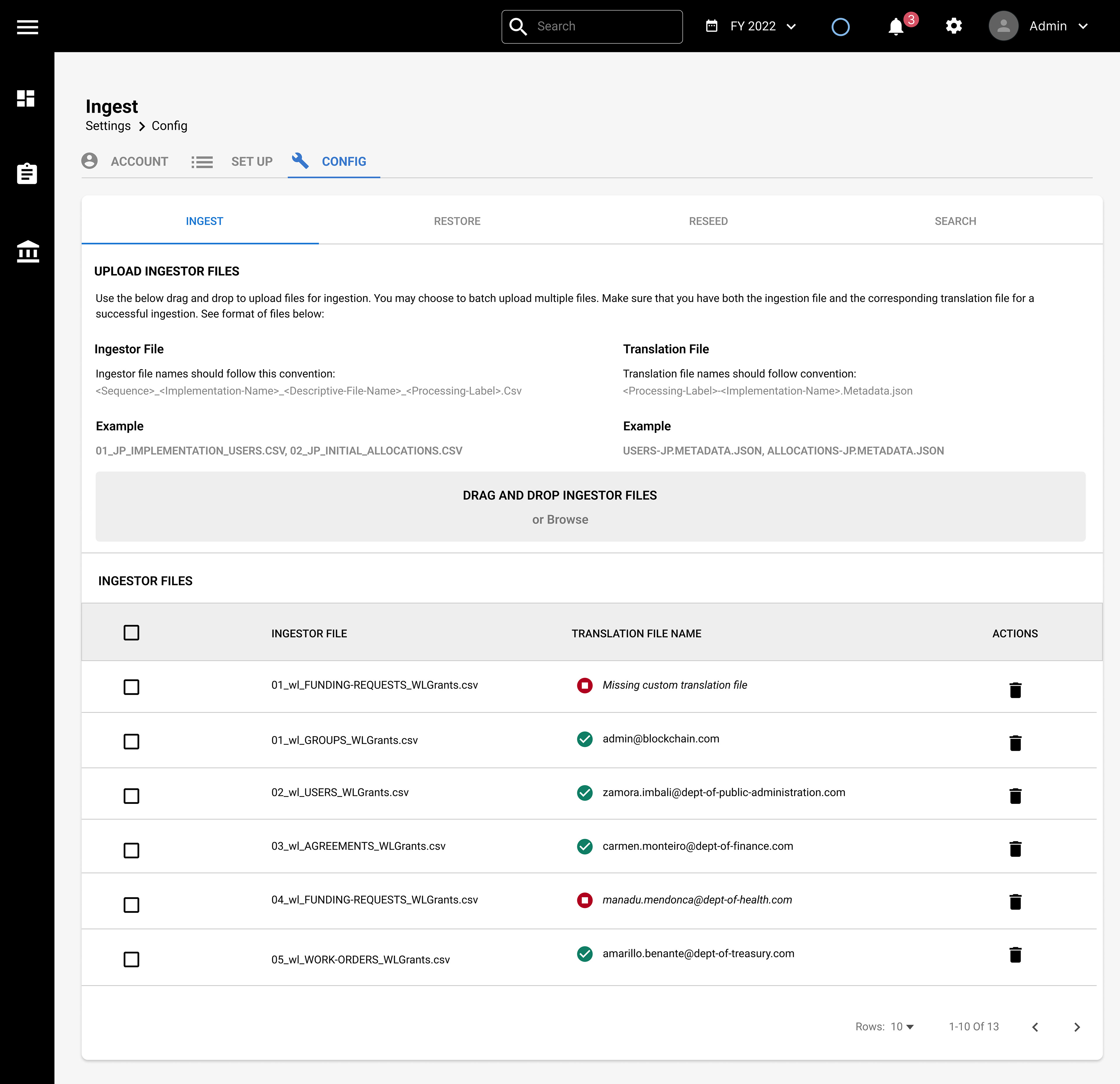Delete 02_wl_USERS_WLGrants.csv via trash icon

pyautogui.click(x=1015, y=796)
